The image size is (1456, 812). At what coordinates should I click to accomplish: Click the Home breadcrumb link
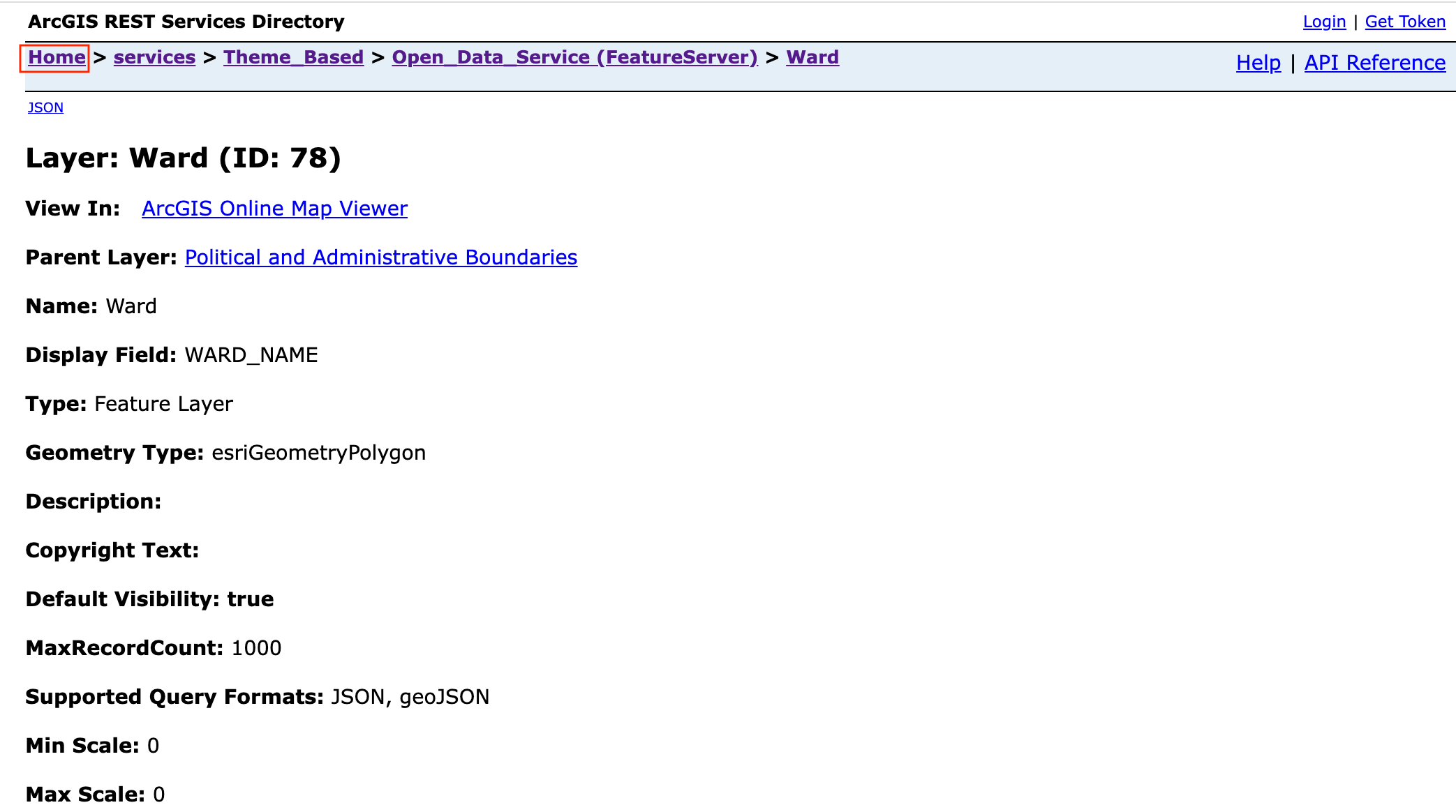click(57, 57)
